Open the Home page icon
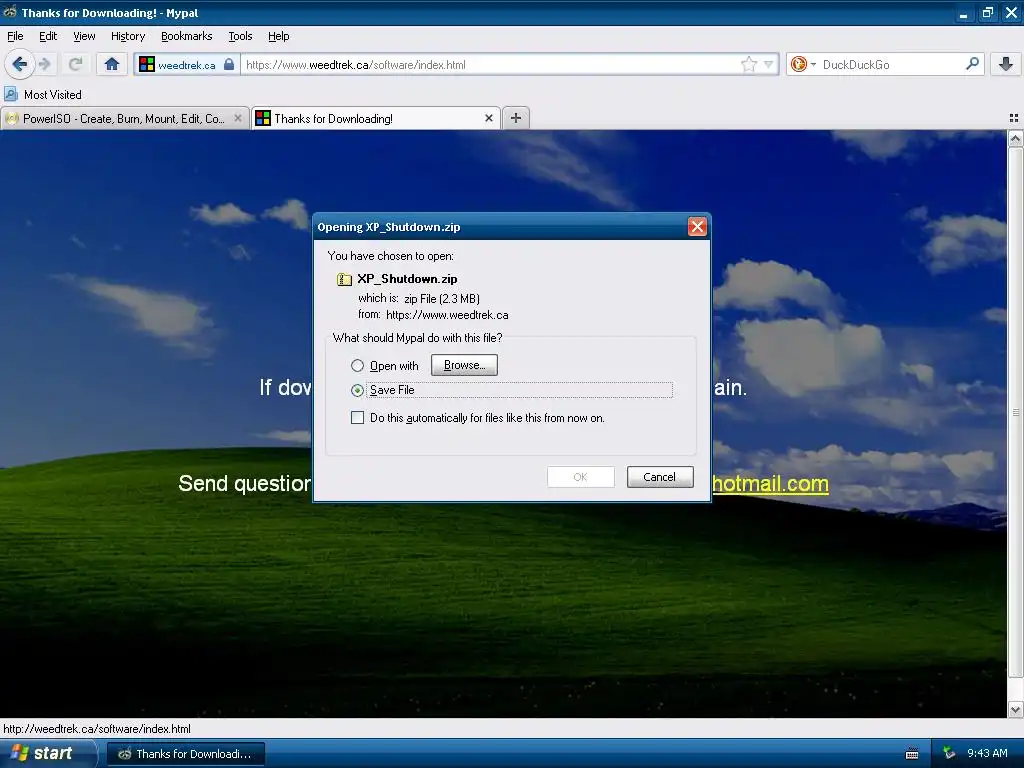Screen dimensions: 1024x768 112,64
